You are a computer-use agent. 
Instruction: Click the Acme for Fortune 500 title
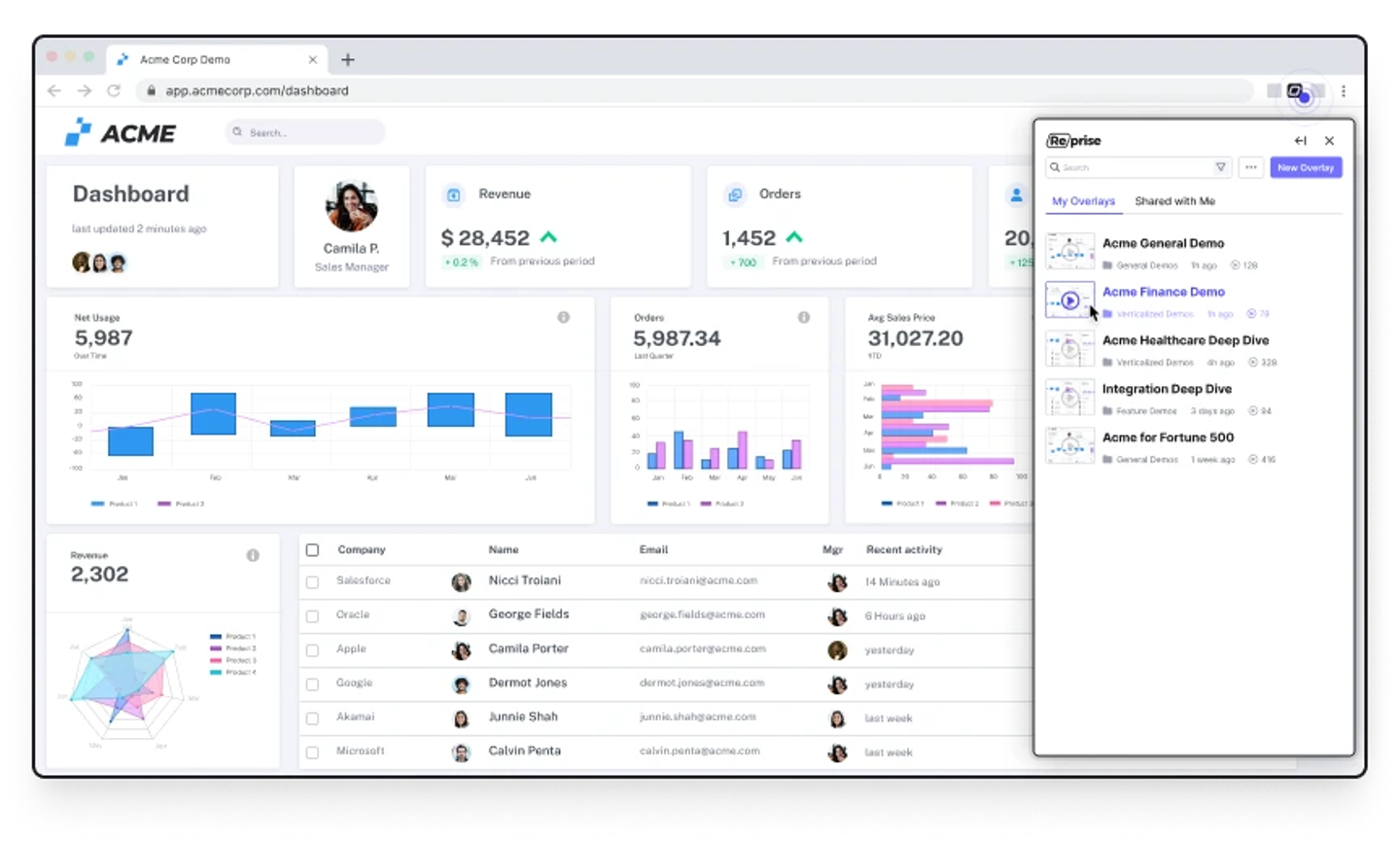click(x=1168, y=438)
